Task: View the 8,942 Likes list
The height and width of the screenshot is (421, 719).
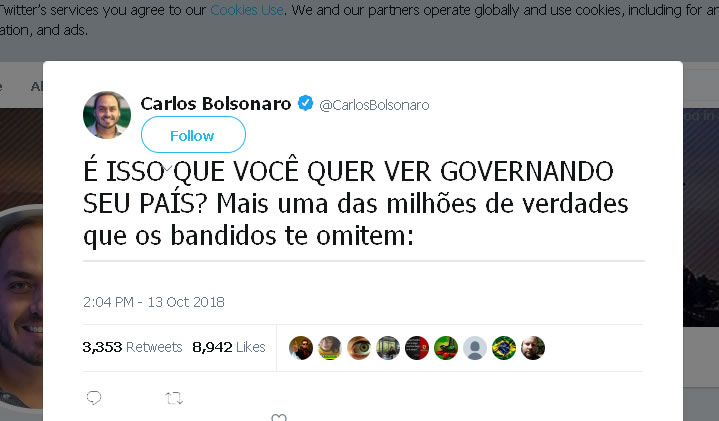Action: tap(229, 347)
